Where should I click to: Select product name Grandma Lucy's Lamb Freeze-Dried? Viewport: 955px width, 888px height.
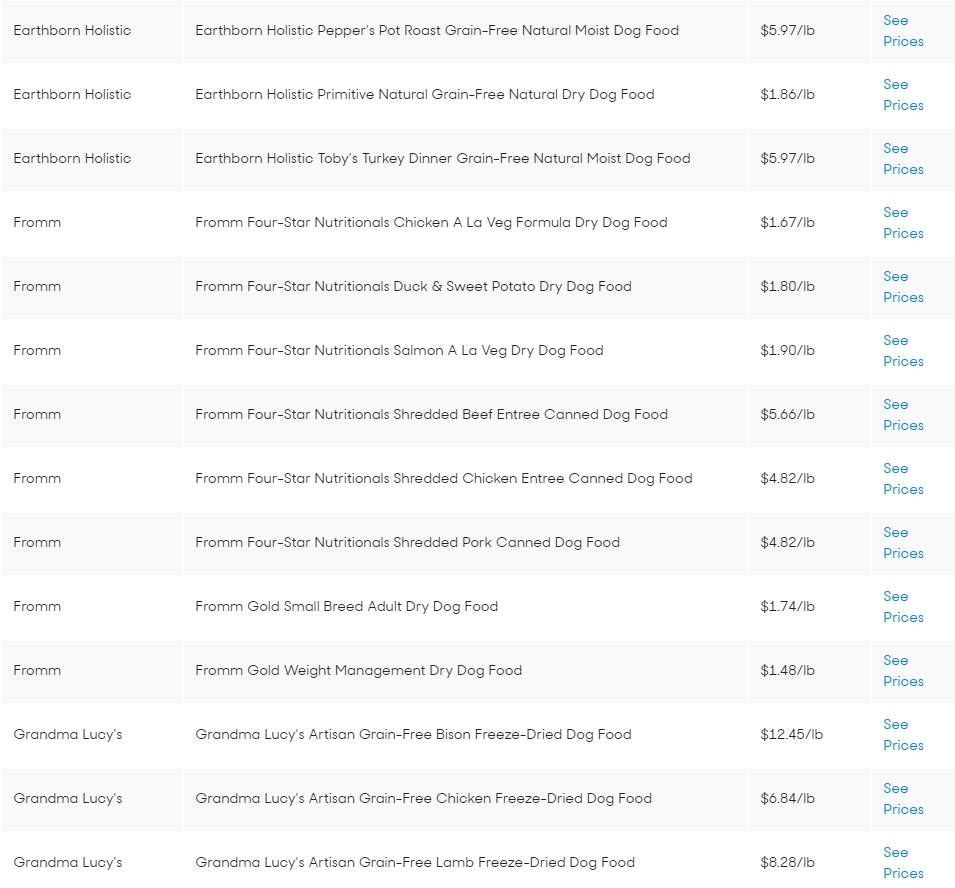coord(415,862)
